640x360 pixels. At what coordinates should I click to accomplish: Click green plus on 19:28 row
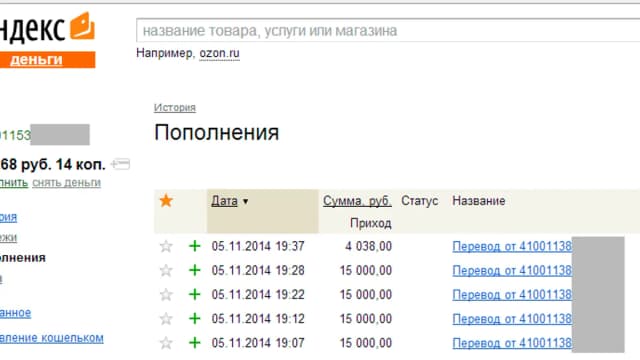(195, 270)
